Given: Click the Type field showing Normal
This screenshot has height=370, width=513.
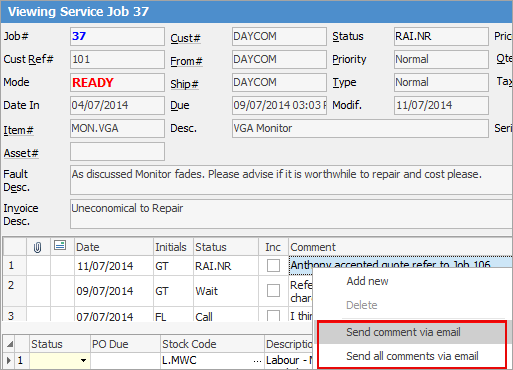Looking at the screenshot, I should coord(441,82).
